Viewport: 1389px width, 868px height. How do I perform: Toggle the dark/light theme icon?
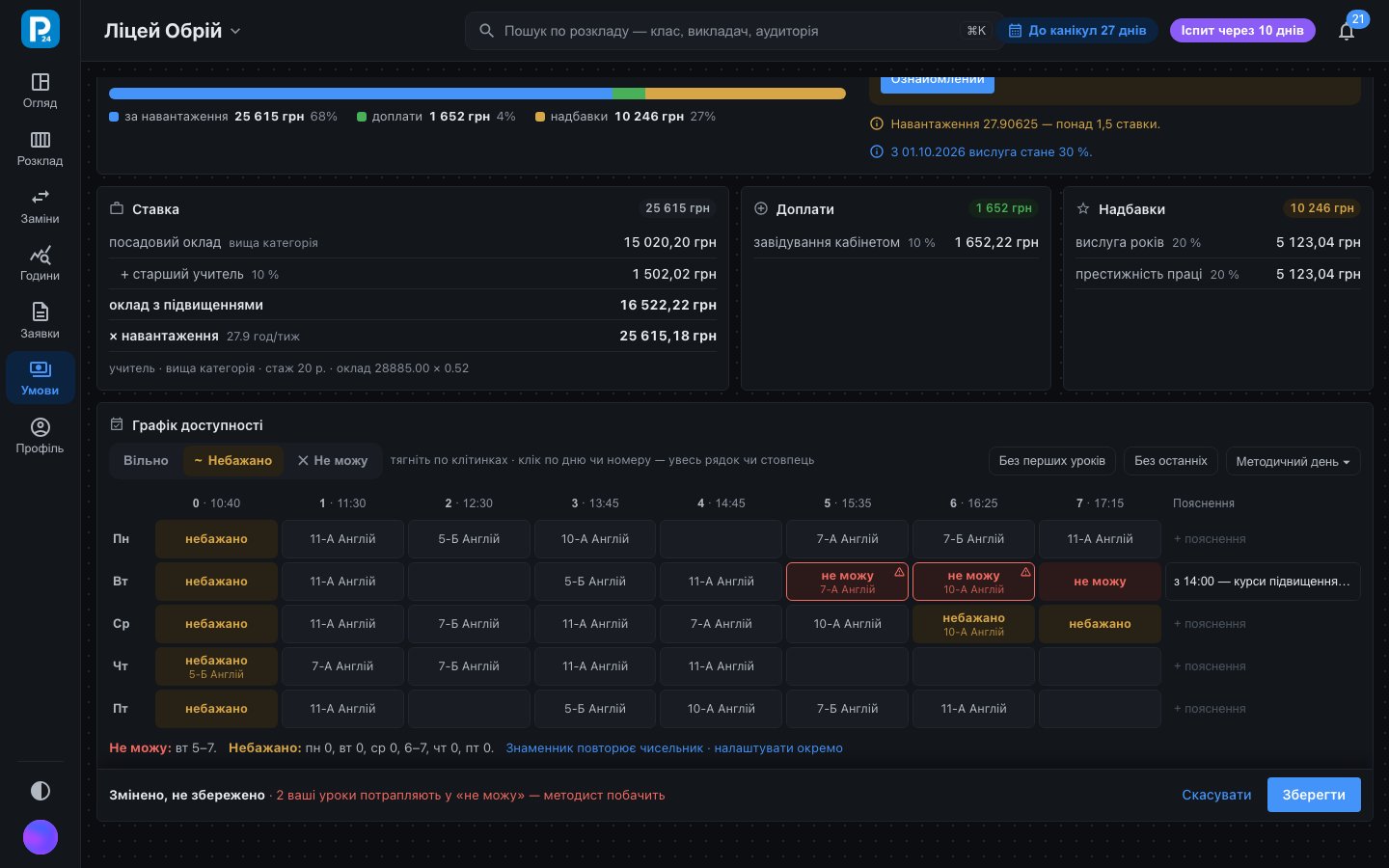[41, 791]
